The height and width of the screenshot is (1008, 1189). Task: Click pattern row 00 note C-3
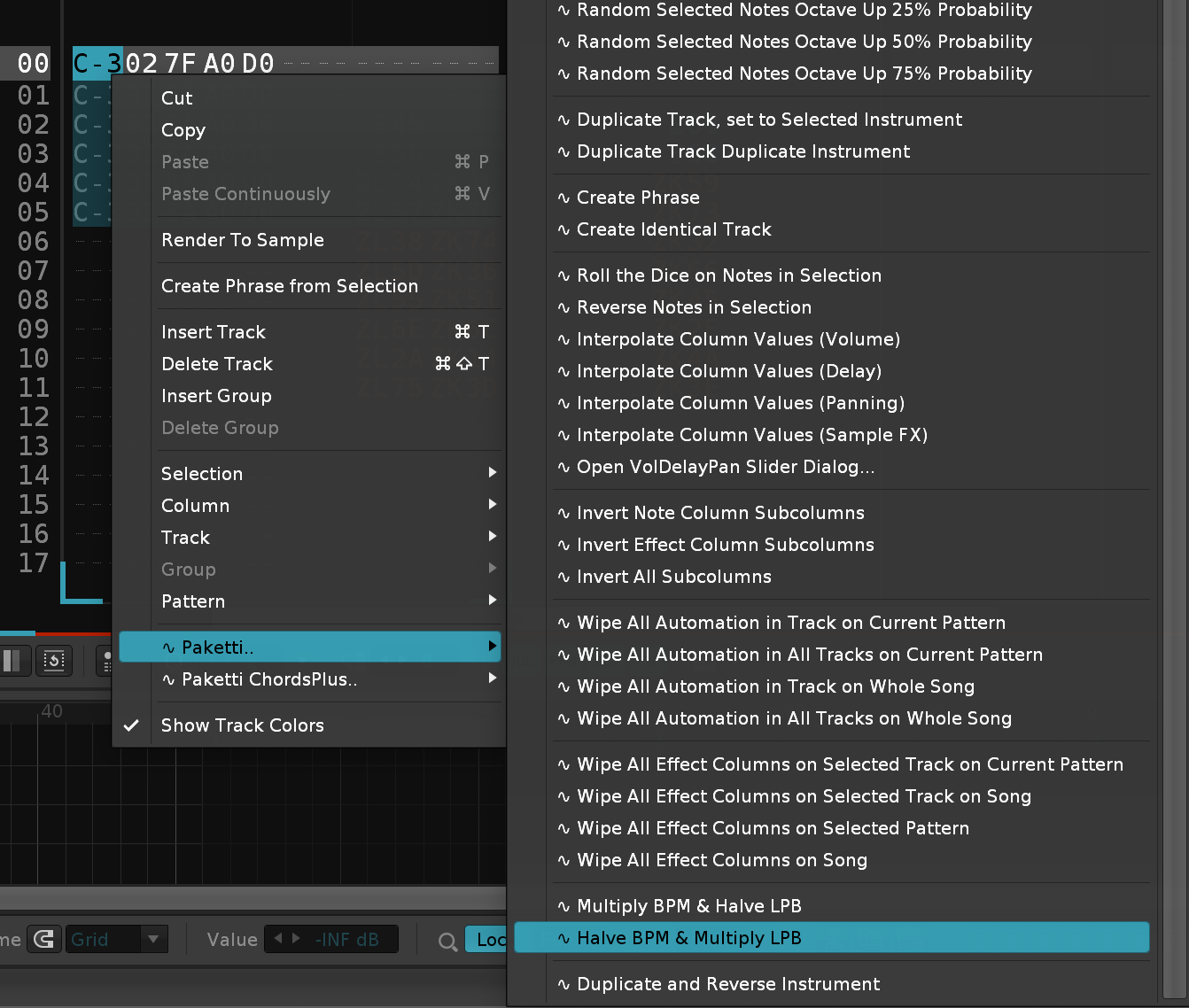[97, 64]
